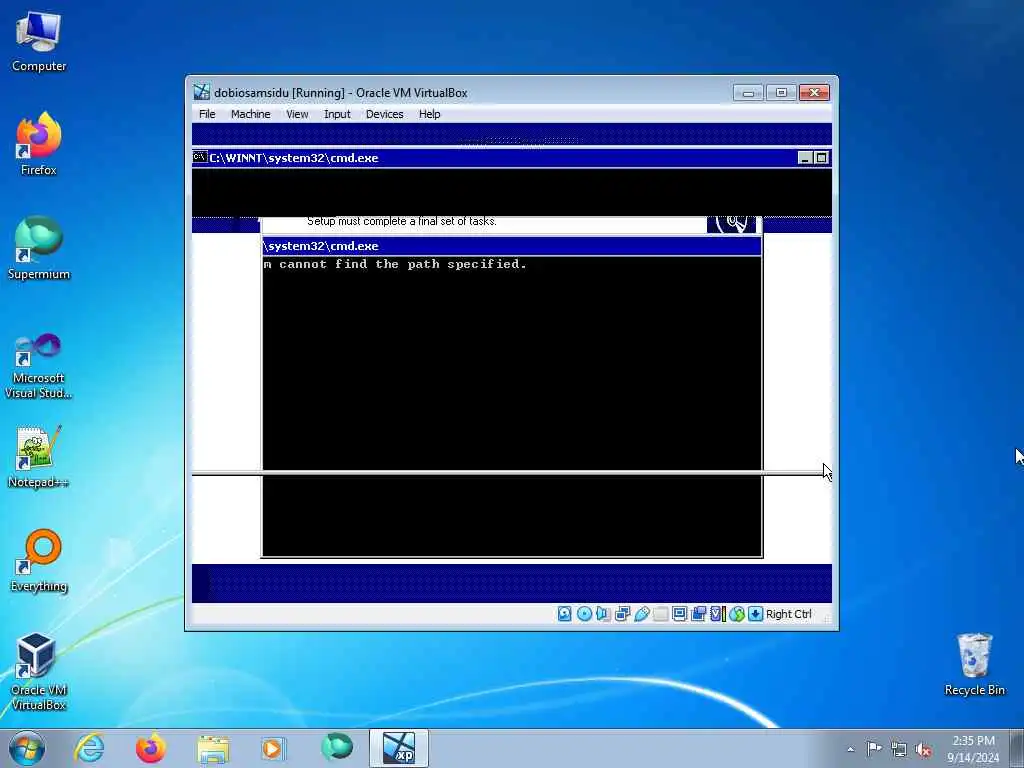Click the running VirtualBox XP taskbar button
This screenshot has height=768, width=1024.
tap(399, 748)
